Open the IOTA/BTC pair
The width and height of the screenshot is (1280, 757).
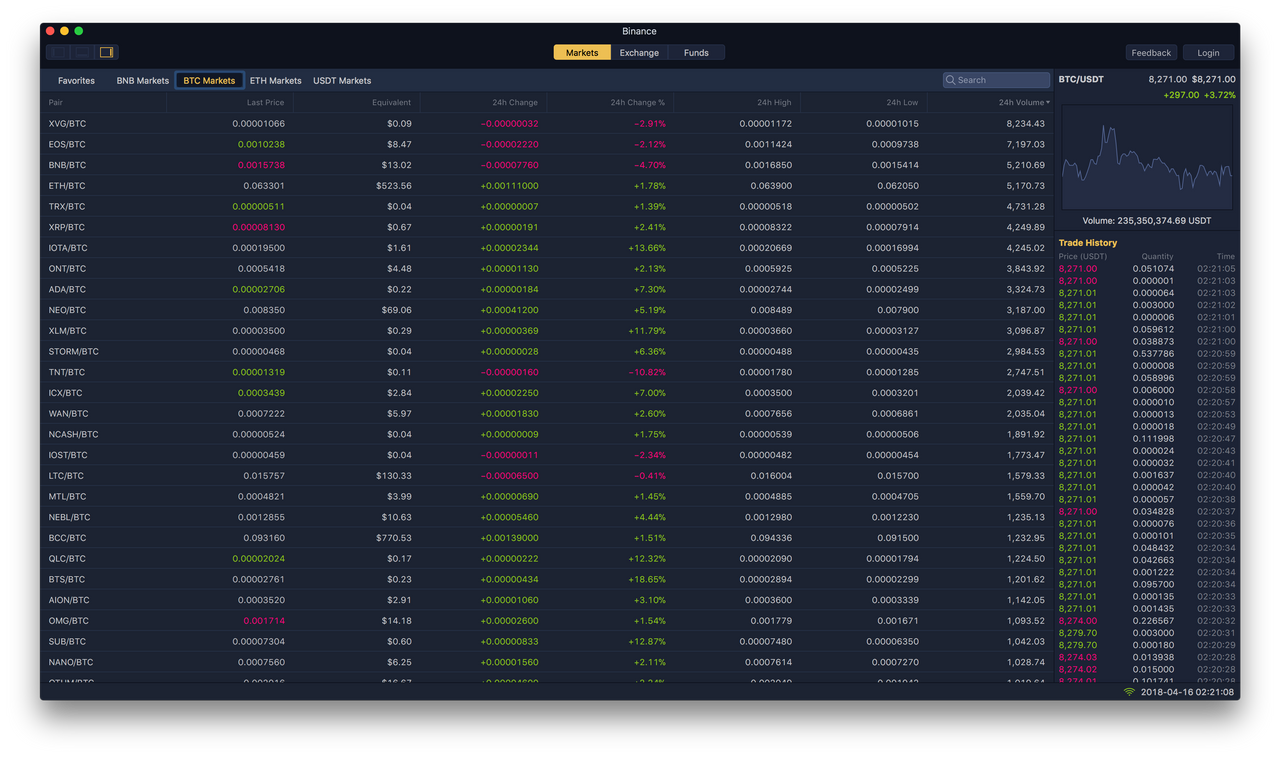click(547, 248)
